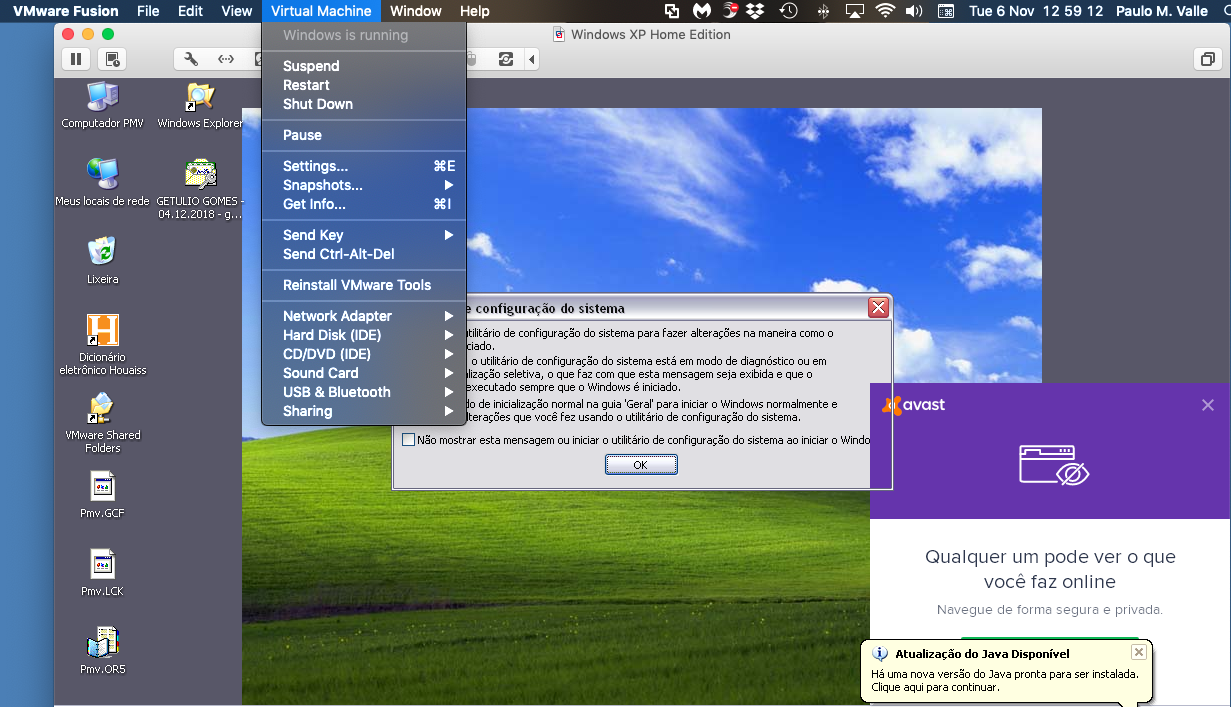Dismiss the Avast popup with X
The height and width of the screenshot is (707, 1231).
tap(1208, 405)
